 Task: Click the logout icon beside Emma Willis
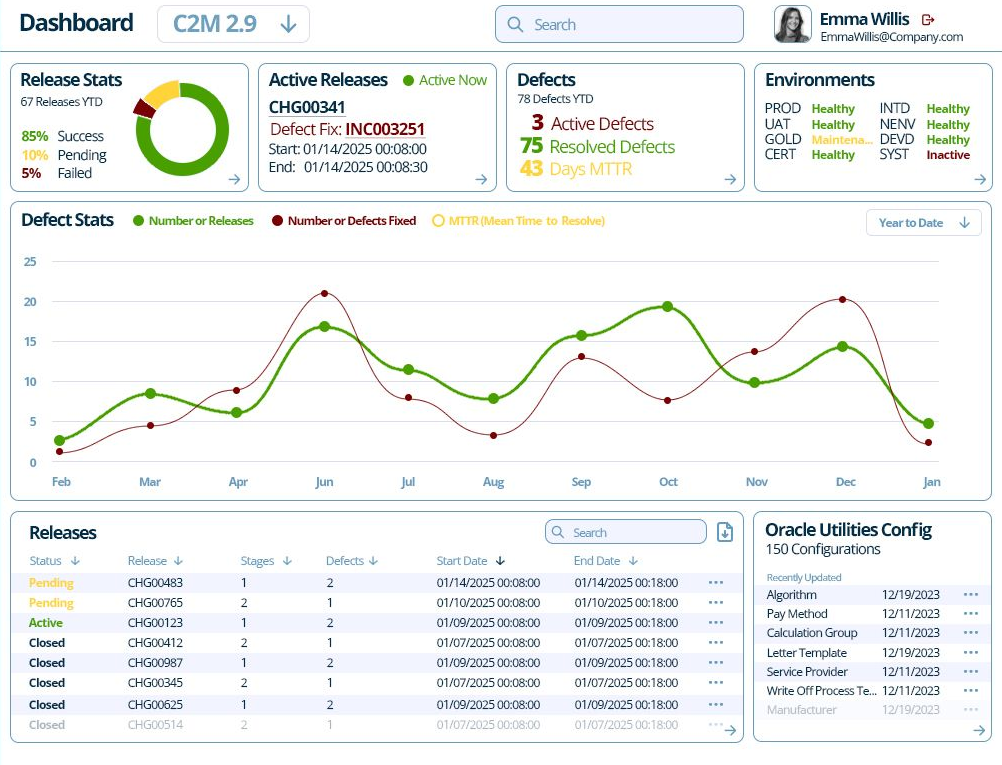pos(928,20)
